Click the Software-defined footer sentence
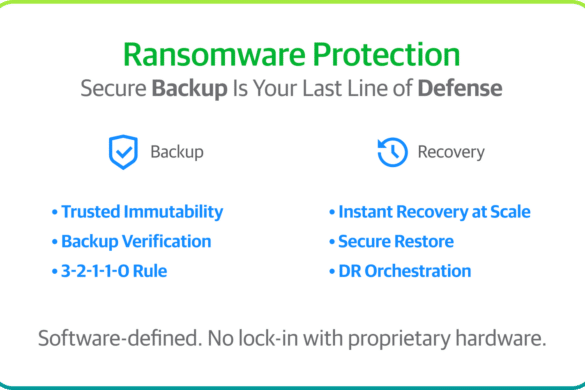 (292, 338)
